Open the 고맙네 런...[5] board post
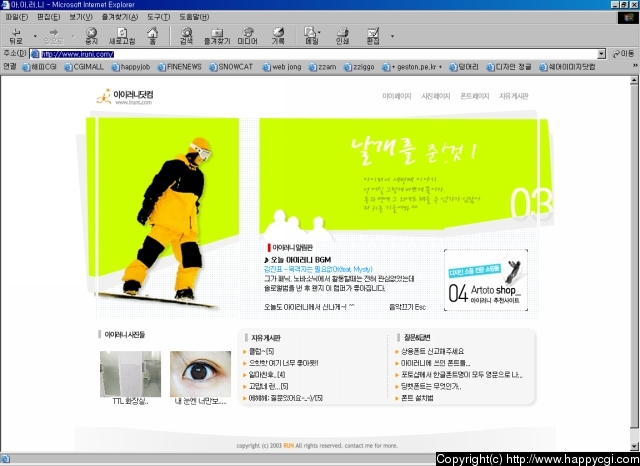The width and height of the screenshot is (640, 466). click(269, 386)
